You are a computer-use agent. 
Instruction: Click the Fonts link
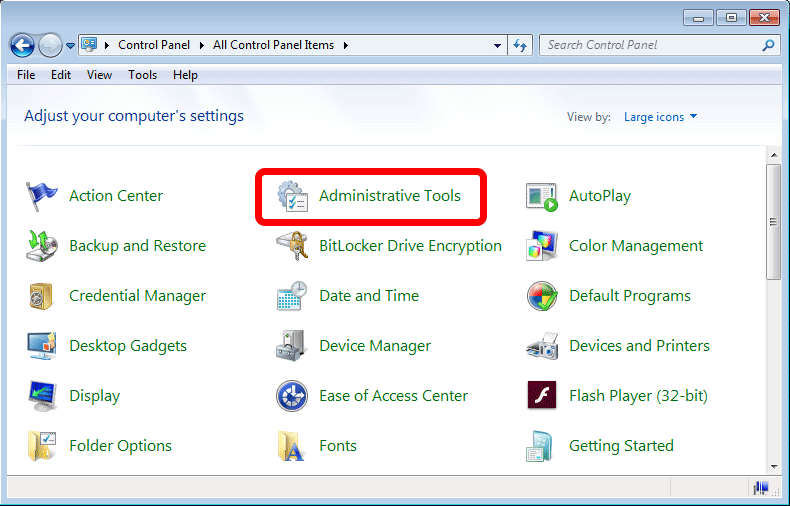coord(338,446)
